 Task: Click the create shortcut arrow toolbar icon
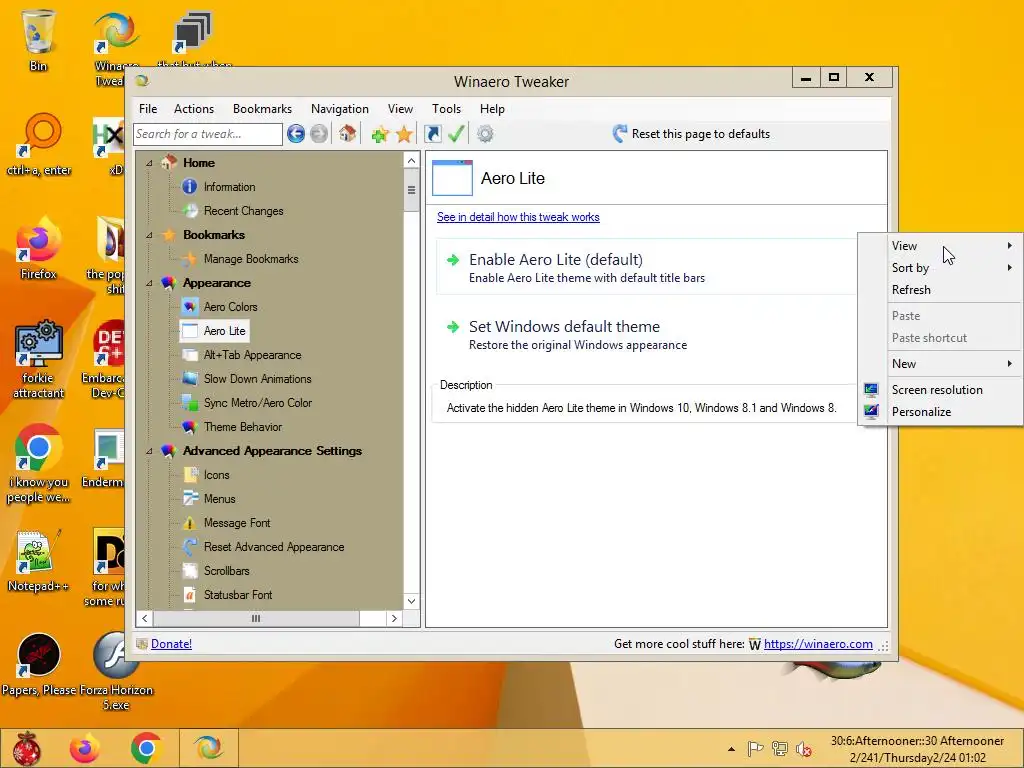click(432, 134)
